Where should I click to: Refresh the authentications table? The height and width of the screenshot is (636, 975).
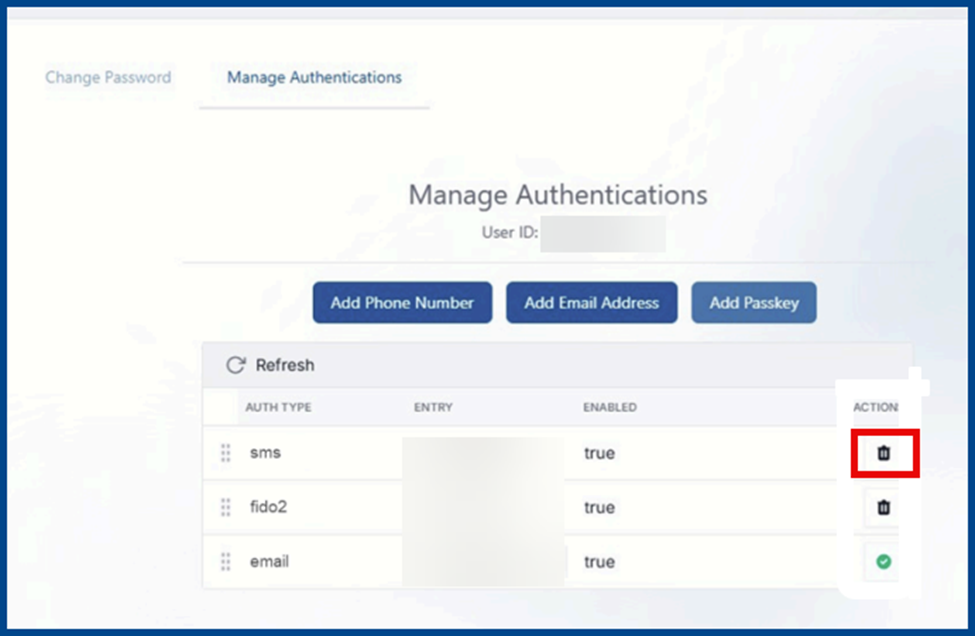click(x=270, y=365)
